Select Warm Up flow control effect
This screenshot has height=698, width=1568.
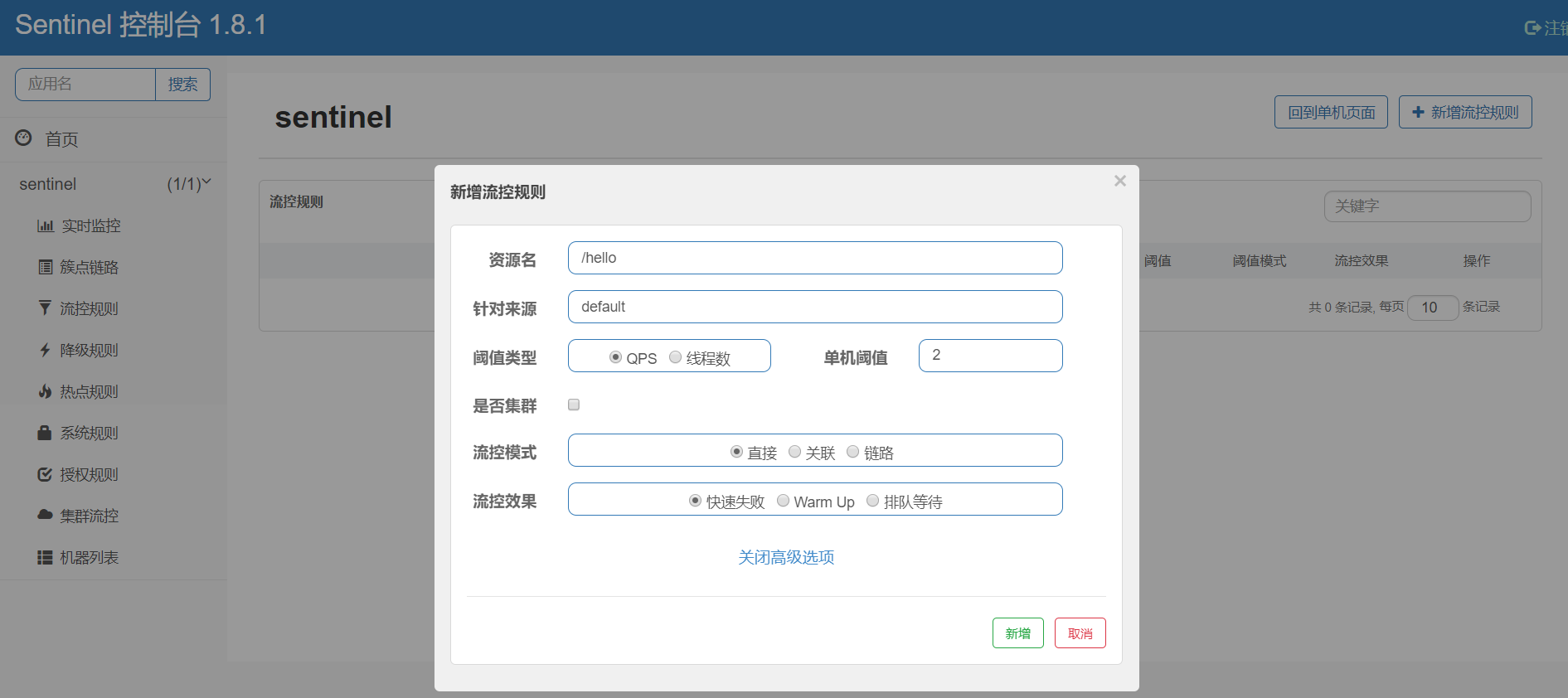pos(783,501)
